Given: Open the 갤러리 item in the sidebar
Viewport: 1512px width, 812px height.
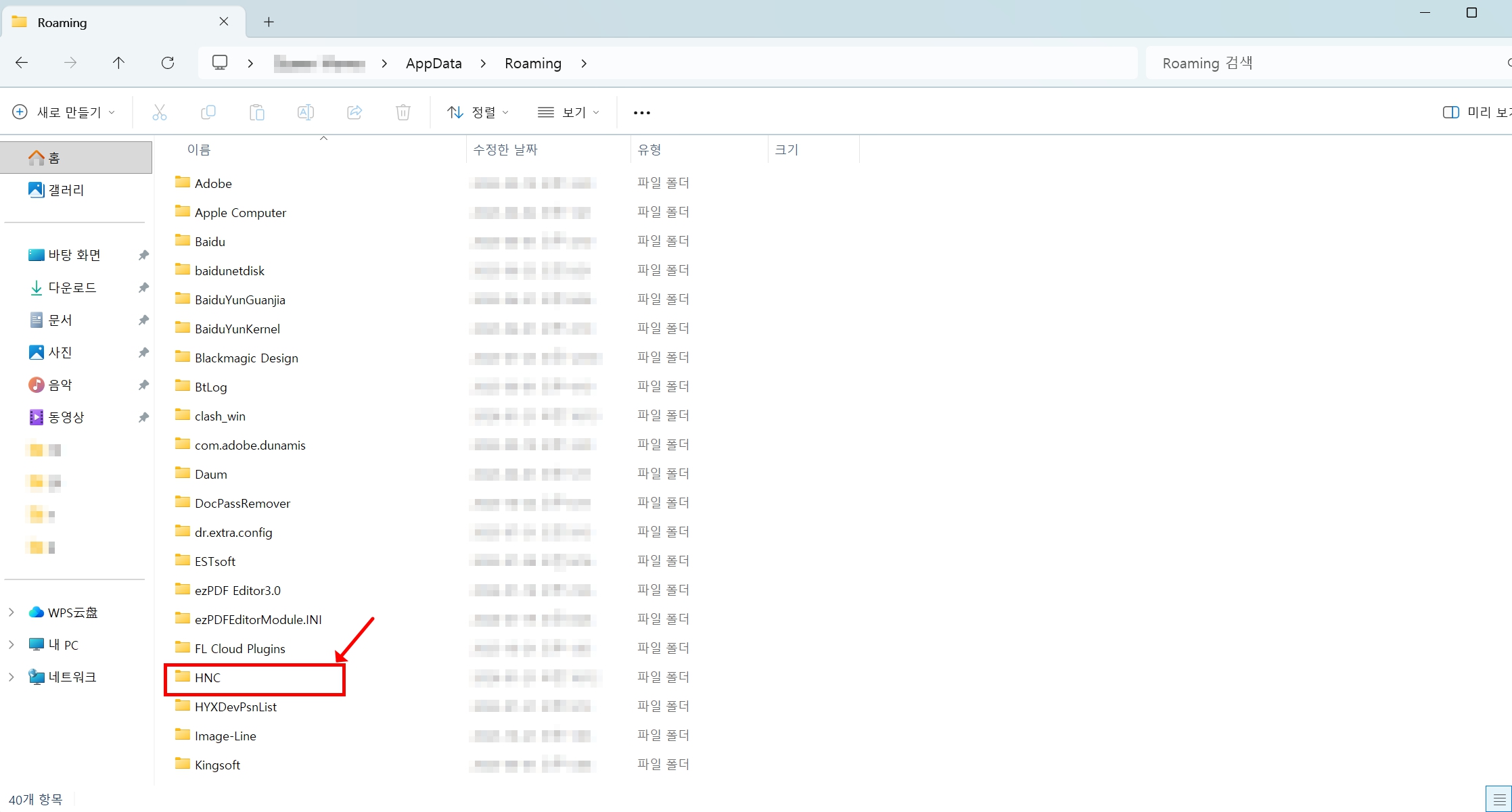Looking at the screenshot, I should coord(66,190).
